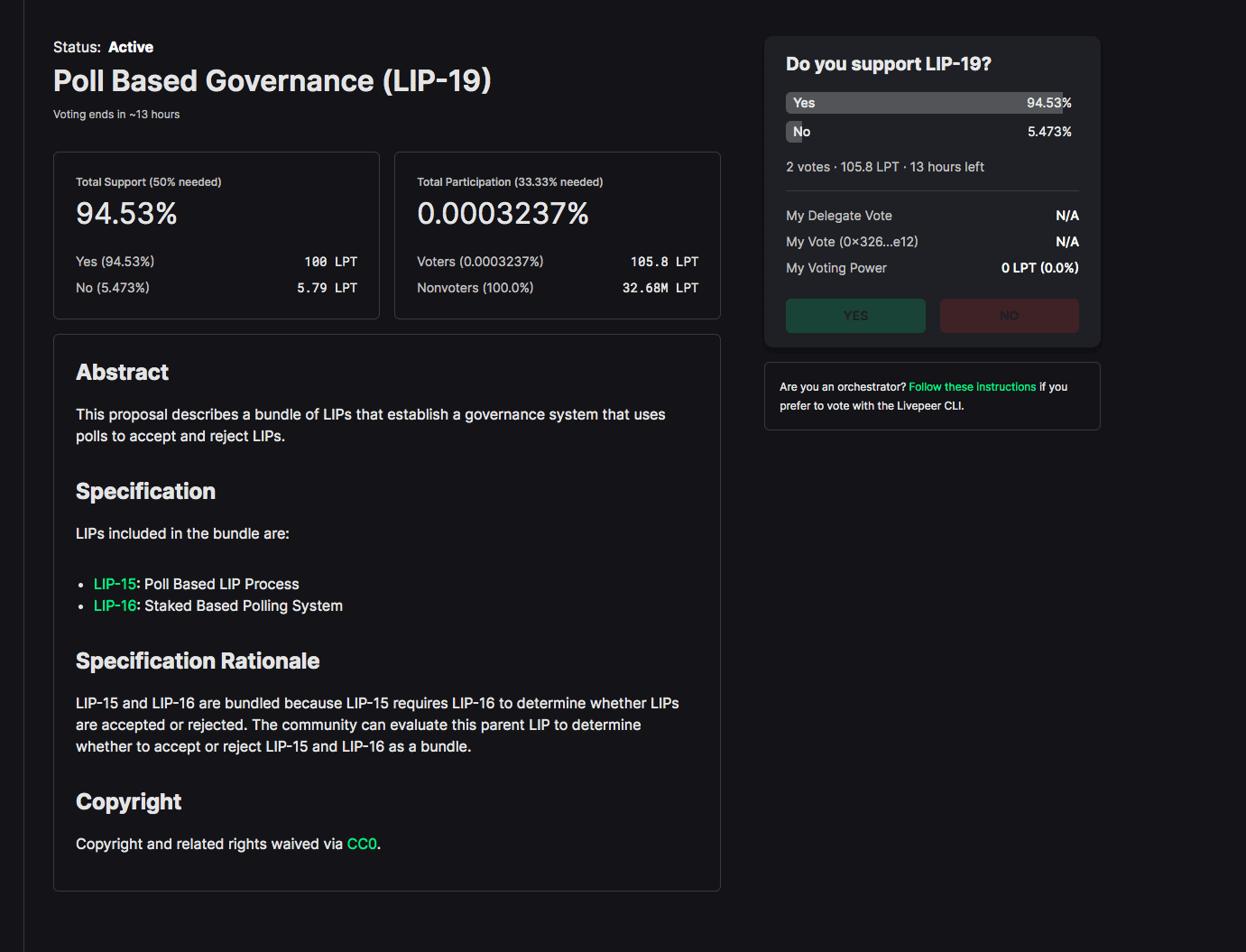Click the 'Total Participation (33.33% needed)' label
The height and width of the screenshot is (952, 1246).
pos(510,182)
